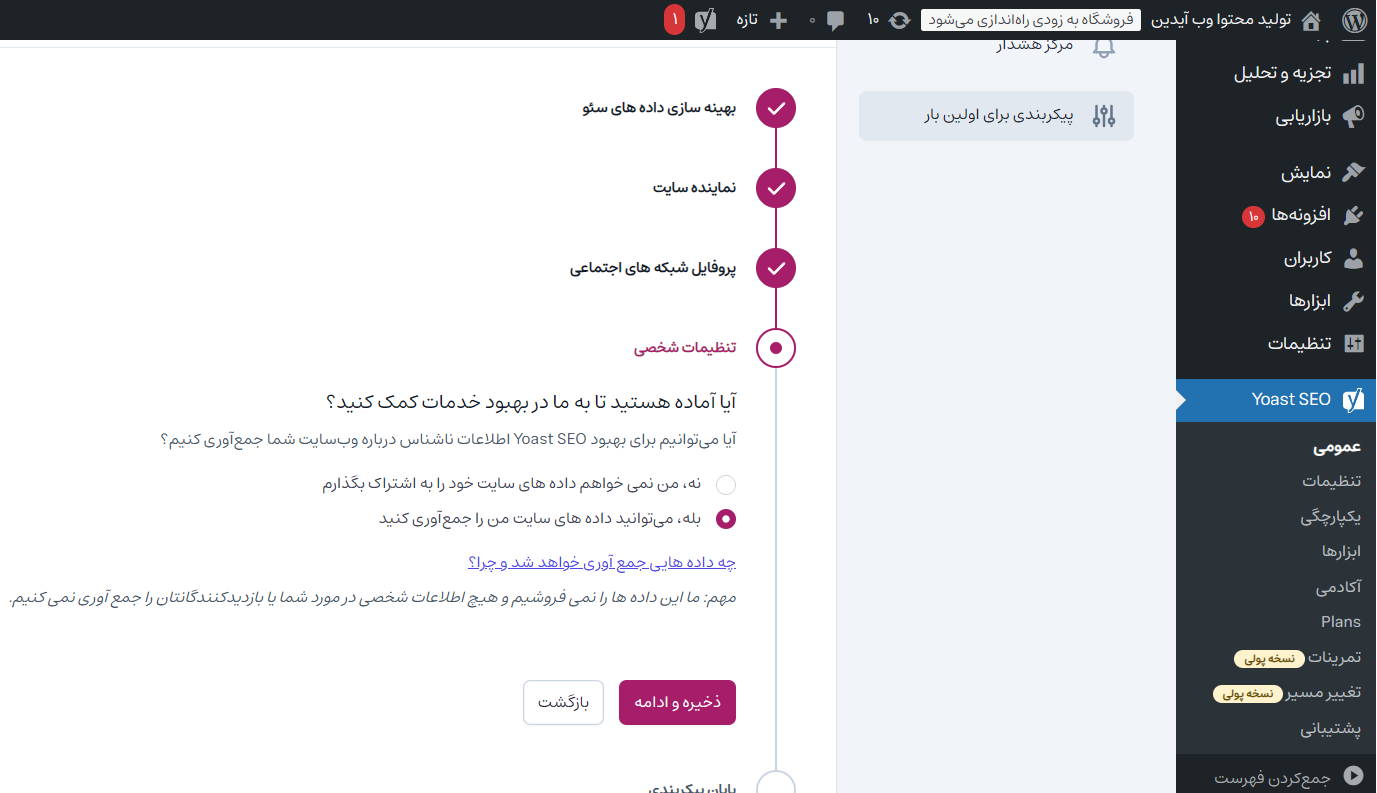
Task: Click the 'بازگشت' back button
Action: [x=563, y=702]
